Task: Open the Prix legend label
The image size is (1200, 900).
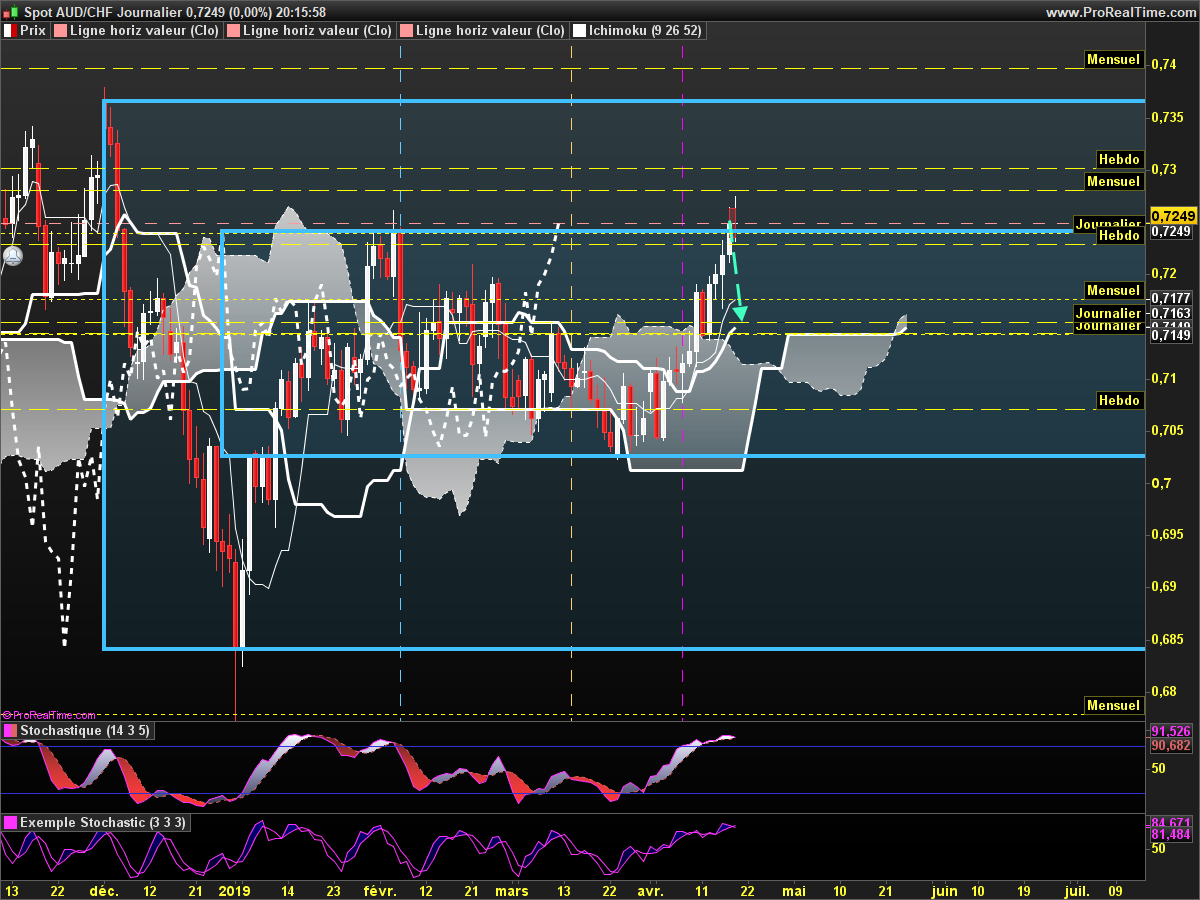Action: [x=33, y=31]
